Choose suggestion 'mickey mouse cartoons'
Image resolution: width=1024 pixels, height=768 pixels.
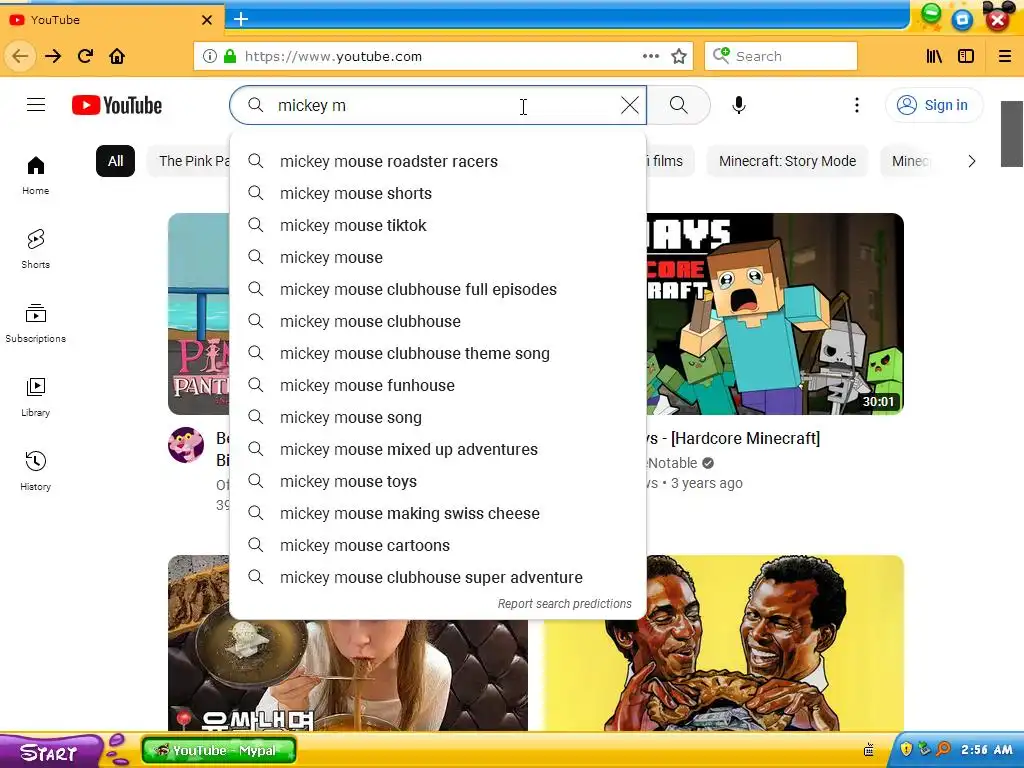(x=438, y=545)
